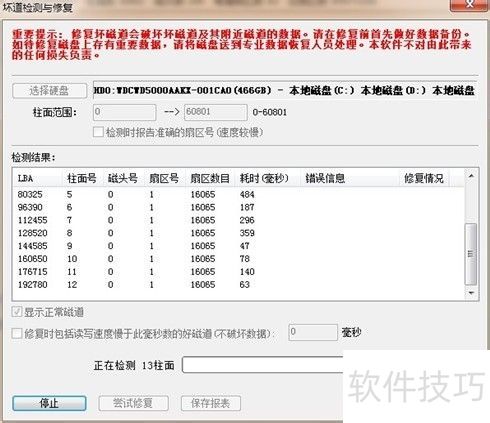Select the row with LBA 80325
Image resolution: width=490 pixels, height=423 pixels.
(238, 194)
